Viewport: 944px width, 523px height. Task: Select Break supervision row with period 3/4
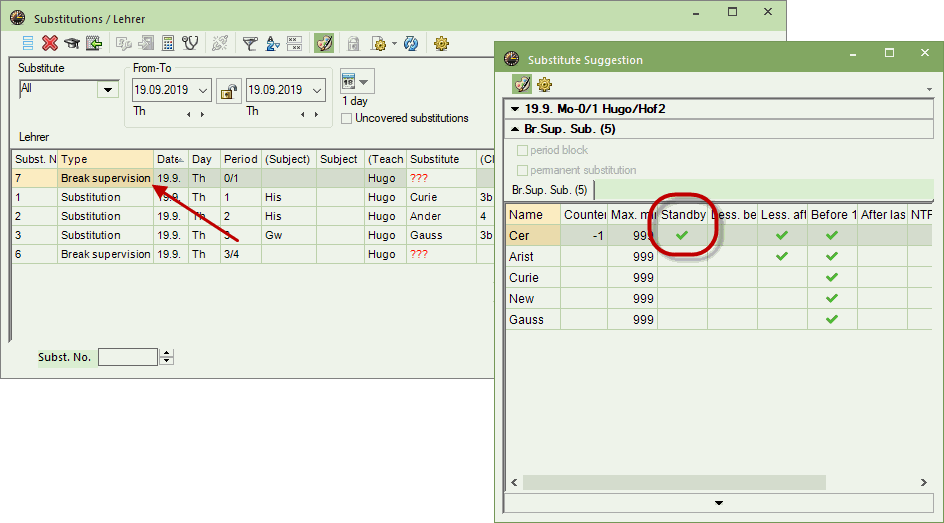252,254
